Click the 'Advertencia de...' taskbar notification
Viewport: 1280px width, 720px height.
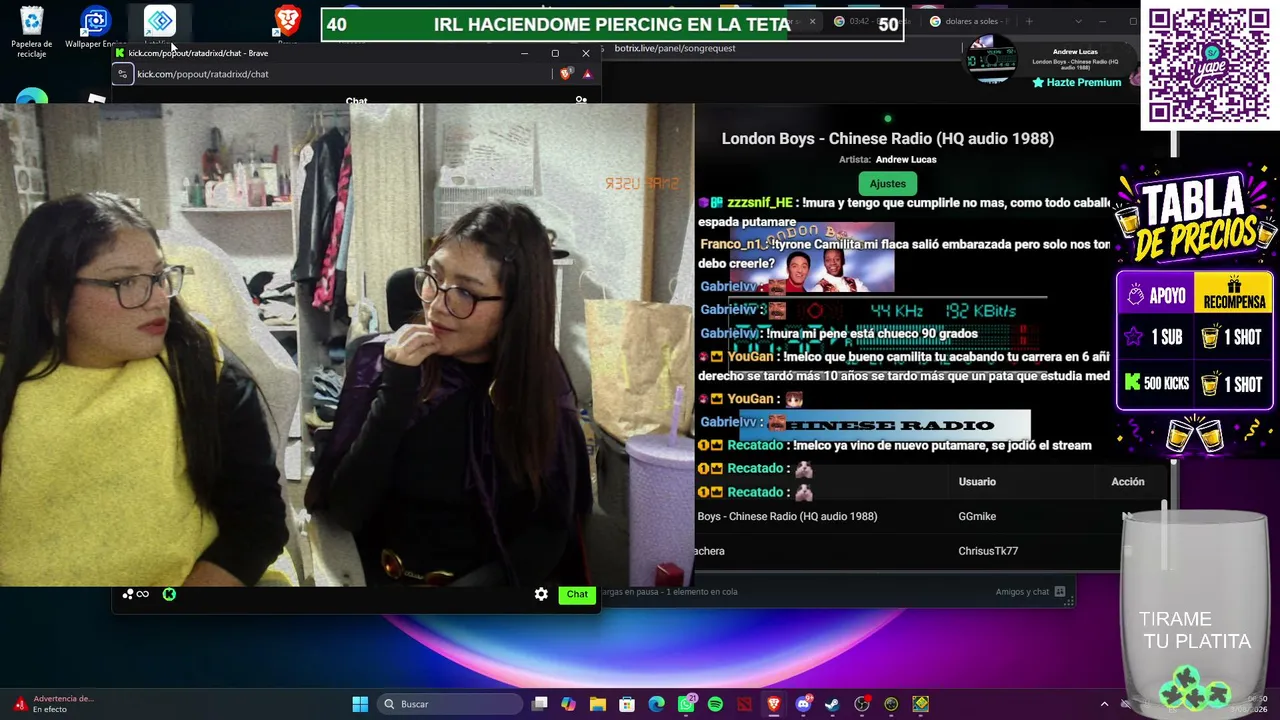52,704
